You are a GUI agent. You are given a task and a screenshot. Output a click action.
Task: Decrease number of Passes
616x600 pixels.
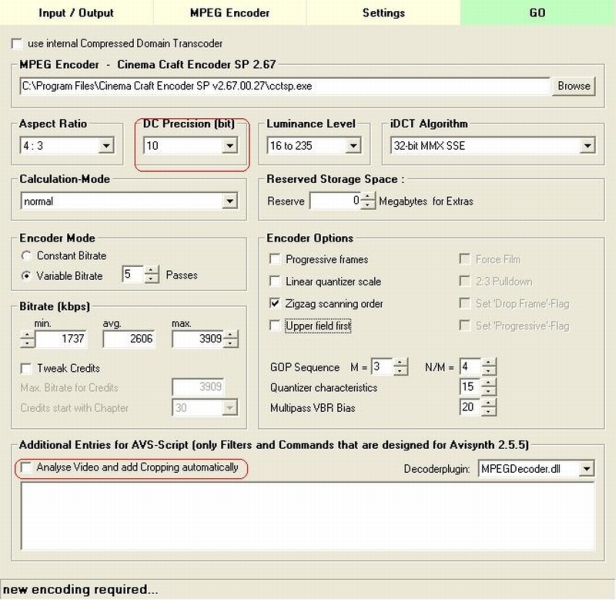152,279
